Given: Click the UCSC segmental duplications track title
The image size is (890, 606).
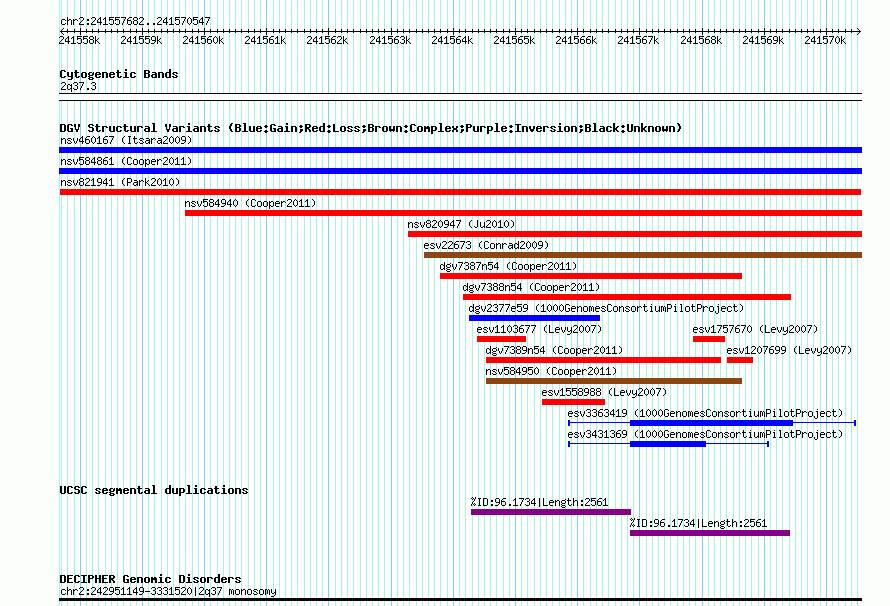Looking at the screenshot, I should coord(154,490).
